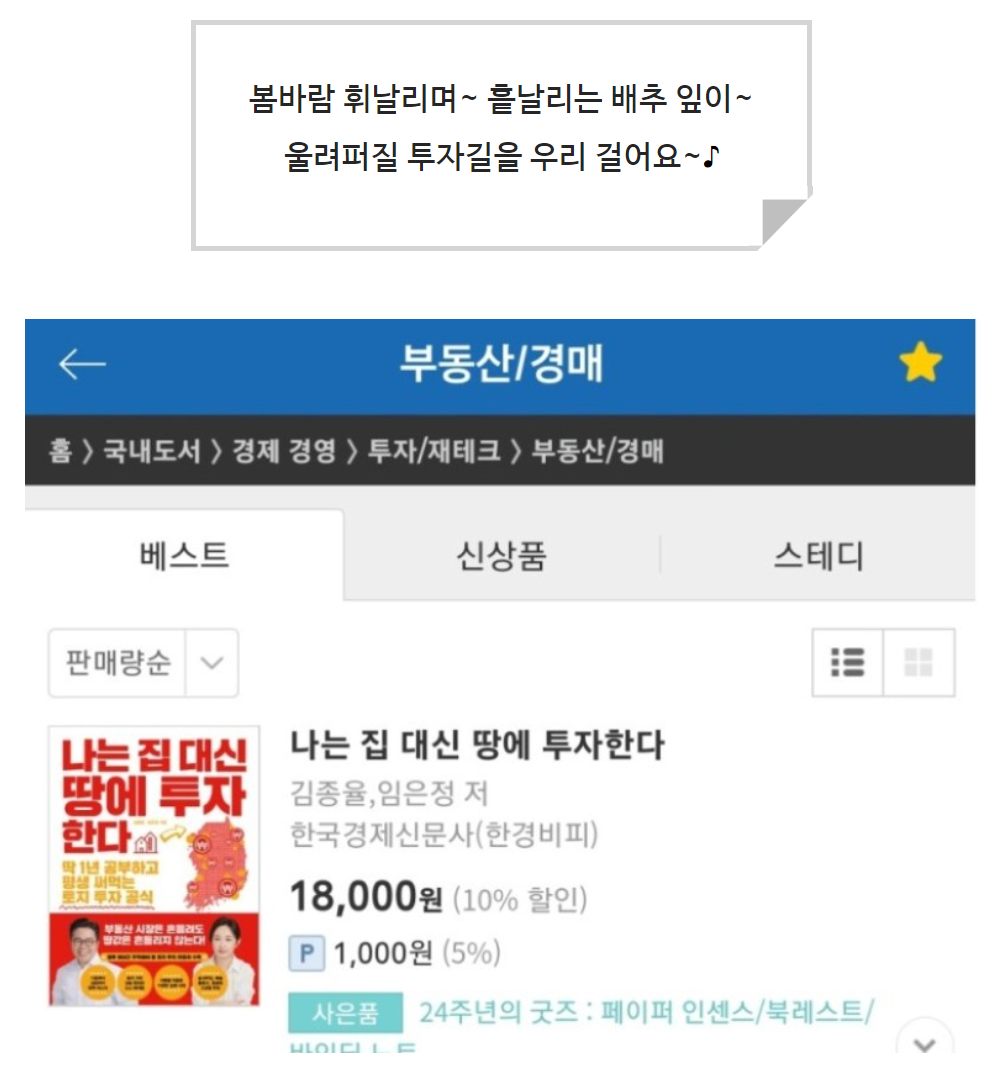Click the P point icon
The image size is (999, 1078).
click(307, 953)
